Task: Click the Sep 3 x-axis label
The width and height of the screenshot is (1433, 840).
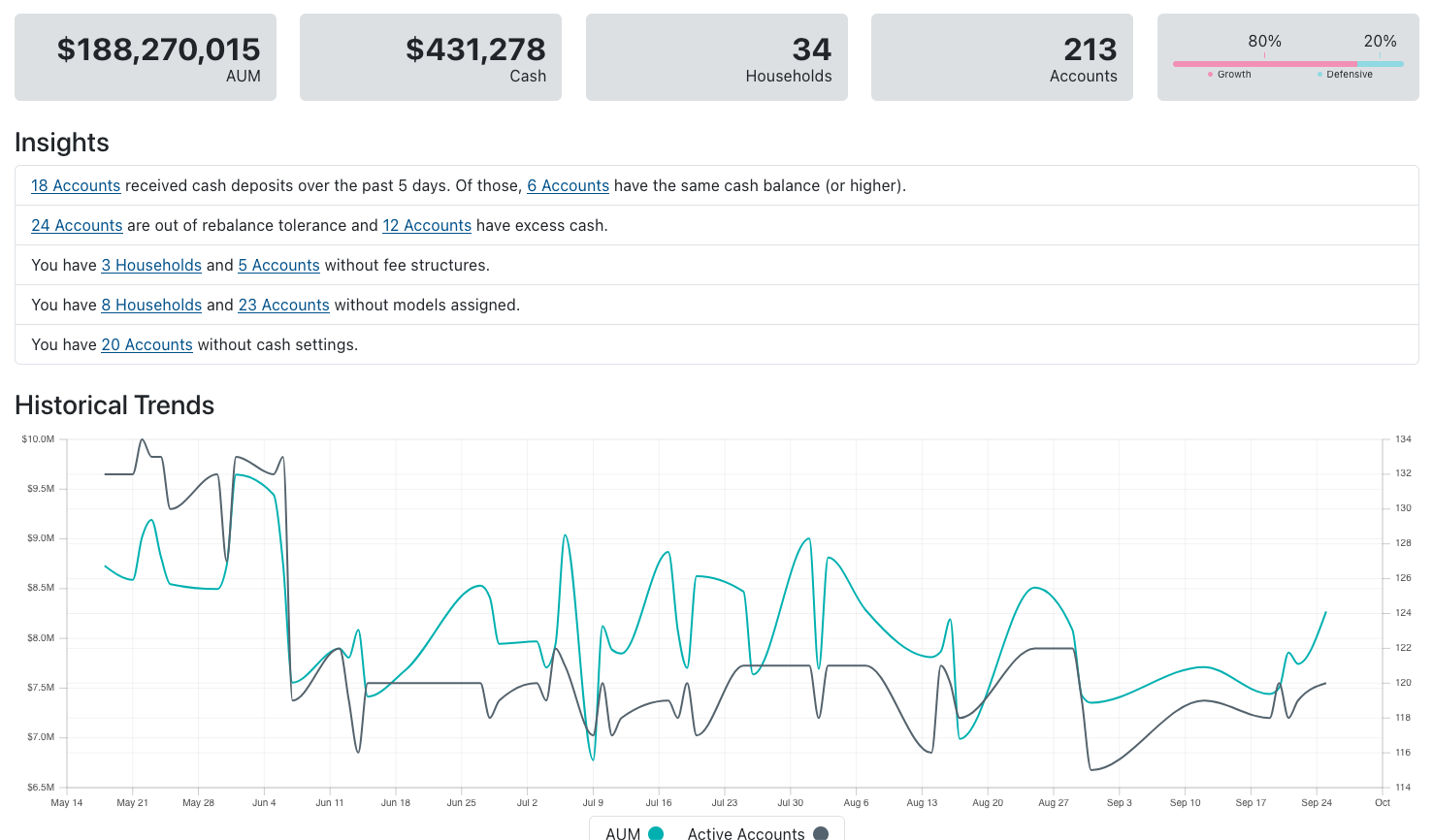Action: coord(1120,803)
